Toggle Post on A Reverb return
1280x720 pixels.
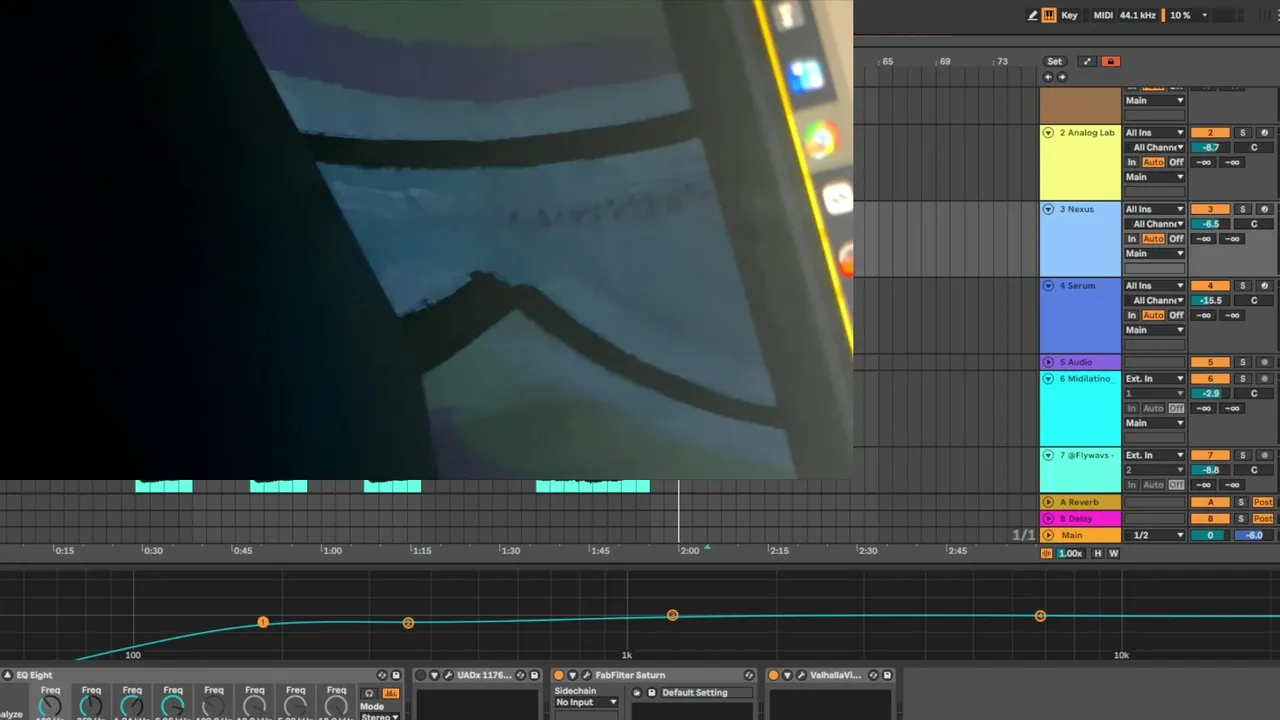1263,502
